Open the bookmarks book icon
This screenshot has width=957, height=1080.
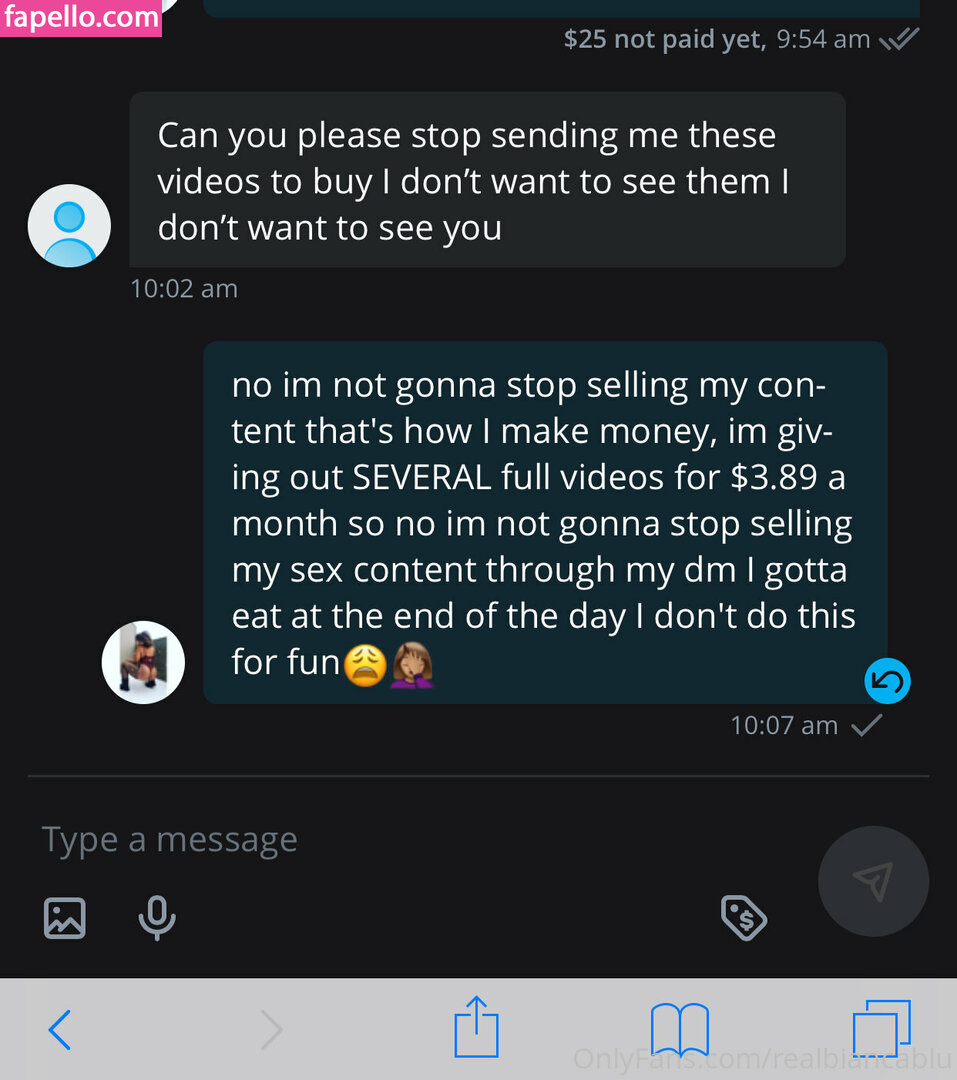click(x=679, y=1029)
